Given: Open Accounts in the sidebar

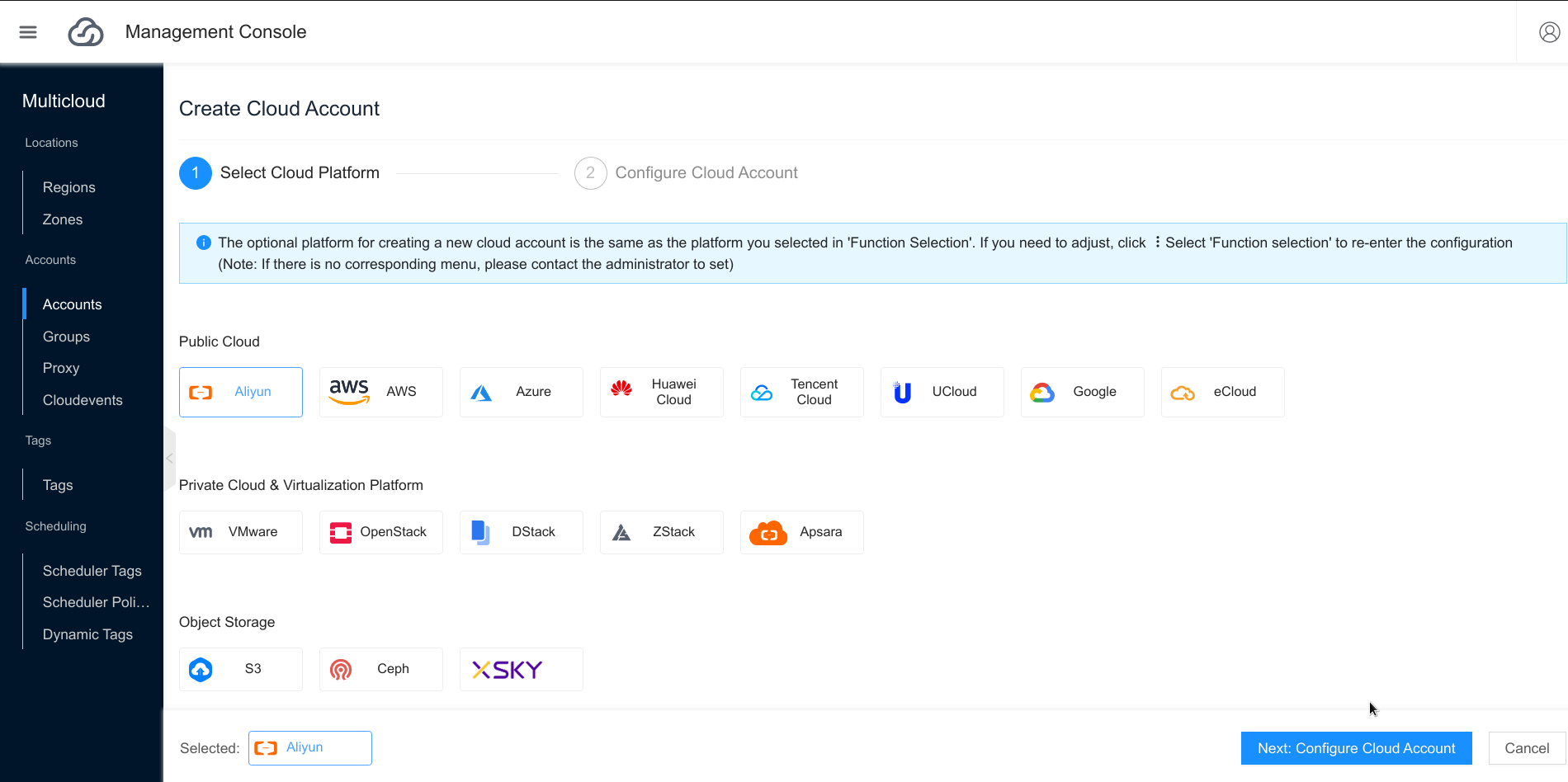Looking at the screenshot, I should click(73, 304).
